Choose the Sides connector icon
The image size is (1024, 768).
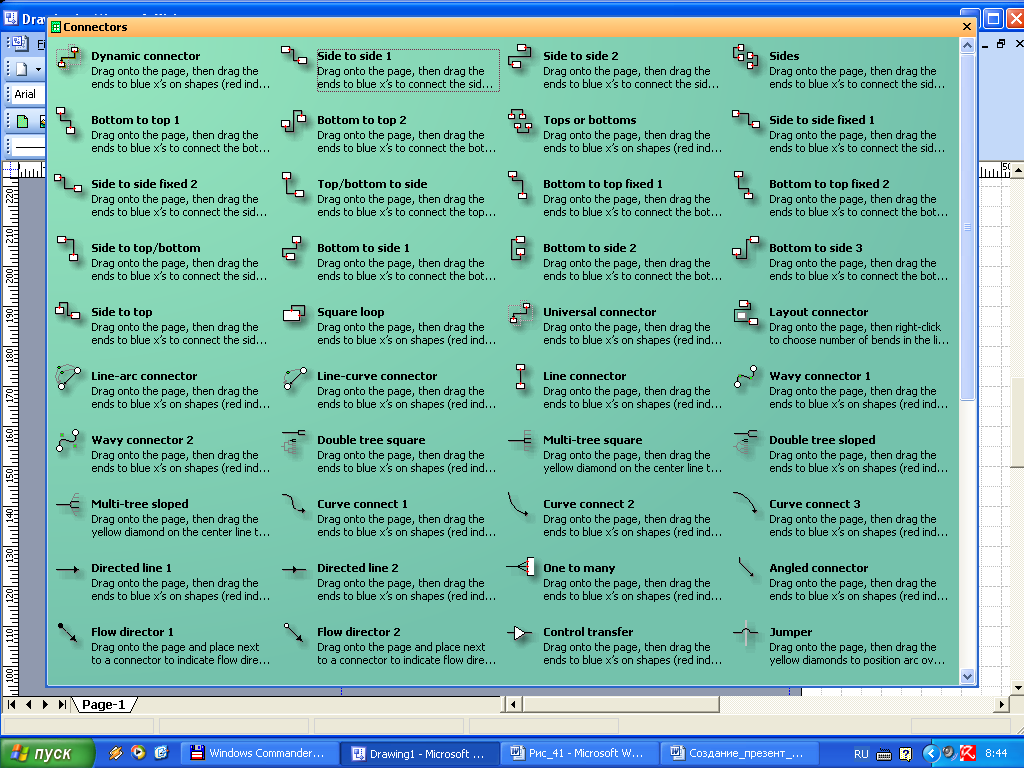745,57
